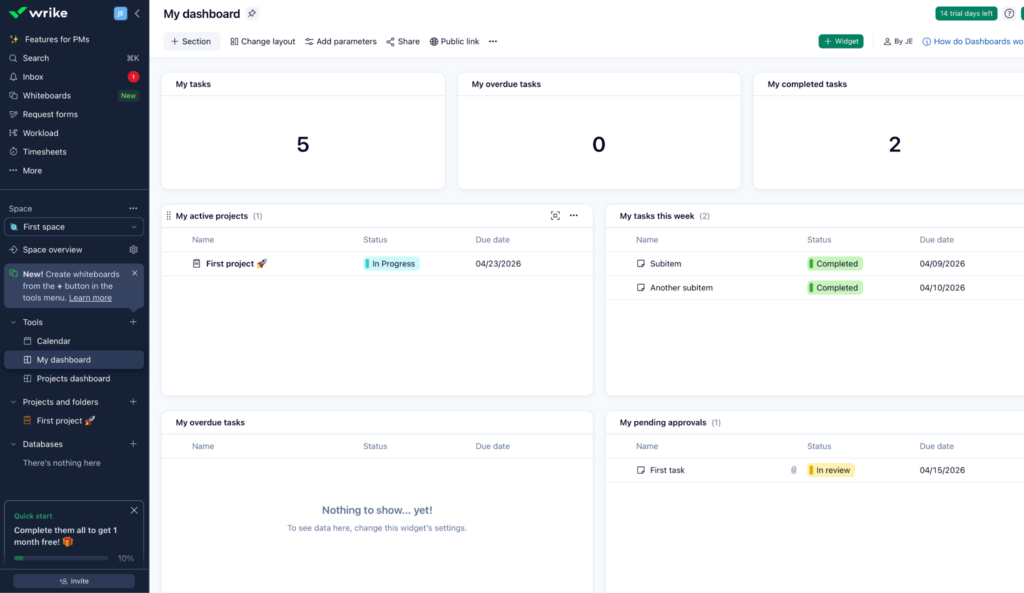Screen dimensions: 1024x593
Task: Collapse the left sidebar with the chevron
Action: pos(137,13)
